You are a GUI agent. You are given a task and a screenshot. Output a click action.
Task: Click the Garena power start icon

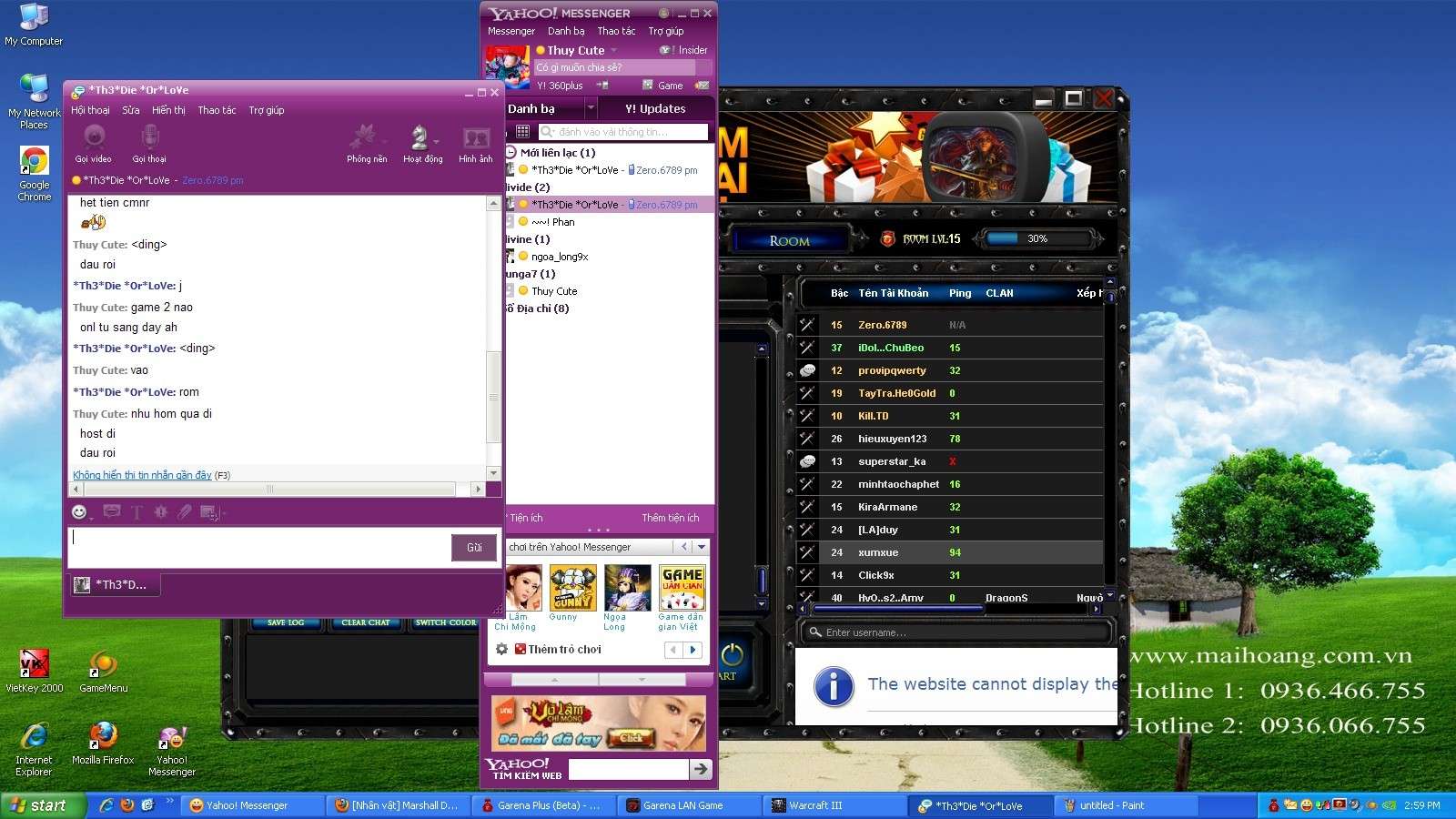[733, 654]
